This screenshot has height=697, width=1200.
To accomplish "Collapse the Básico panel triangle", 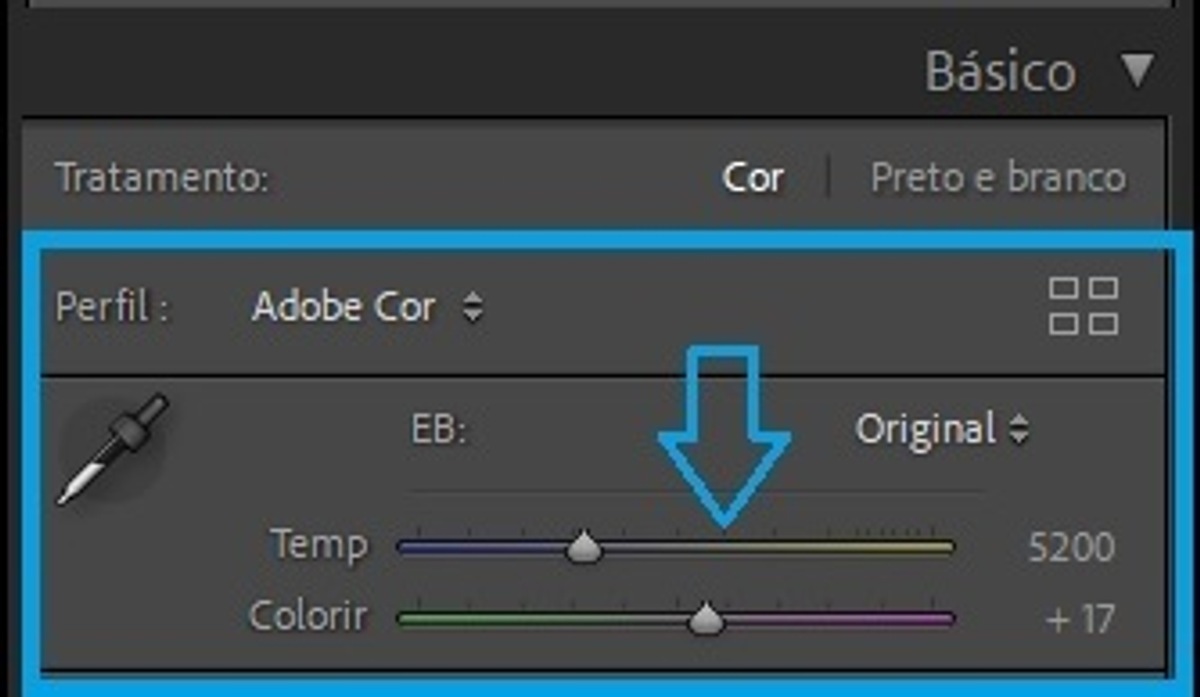I will pyautogui.click(x=1137, y=71).
